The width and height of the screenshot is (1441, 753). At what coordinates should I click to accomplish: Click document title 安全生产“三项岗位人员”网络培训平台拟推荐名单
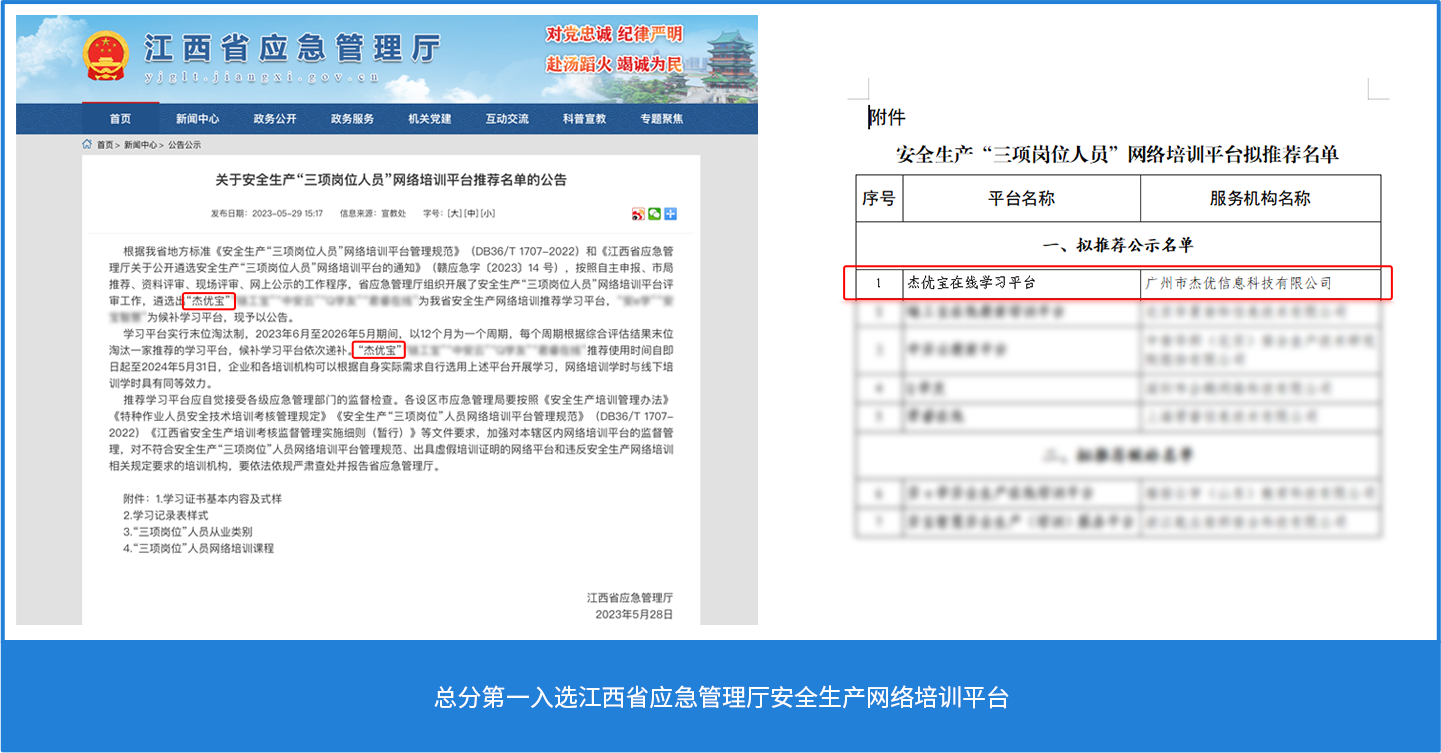pyautogui.click(x=1118, y=154)
